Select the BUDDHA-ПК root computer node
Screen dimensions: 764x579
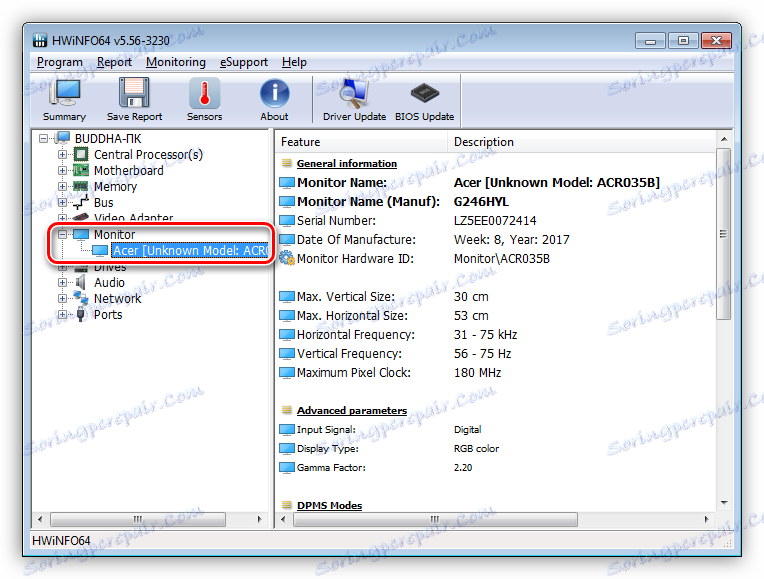pyautogui.click(x=108, y=138)
